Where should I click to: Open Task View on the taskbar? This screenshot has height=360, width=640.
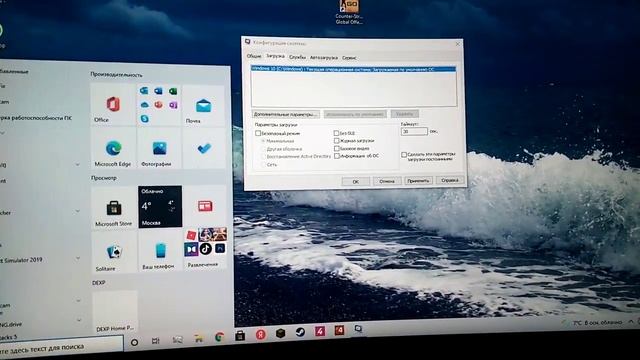(156, 341)
